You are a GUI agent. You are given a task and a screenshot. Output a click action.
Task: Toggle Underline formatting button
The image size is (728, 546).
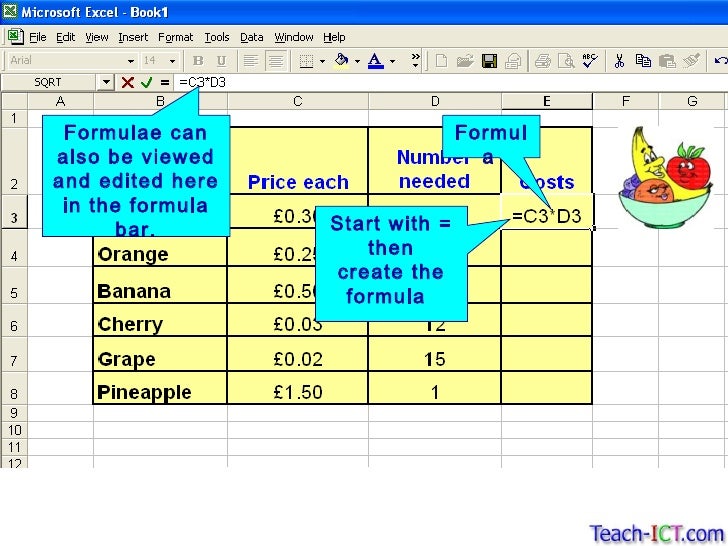pyautogui.click(x=221, y=61)
